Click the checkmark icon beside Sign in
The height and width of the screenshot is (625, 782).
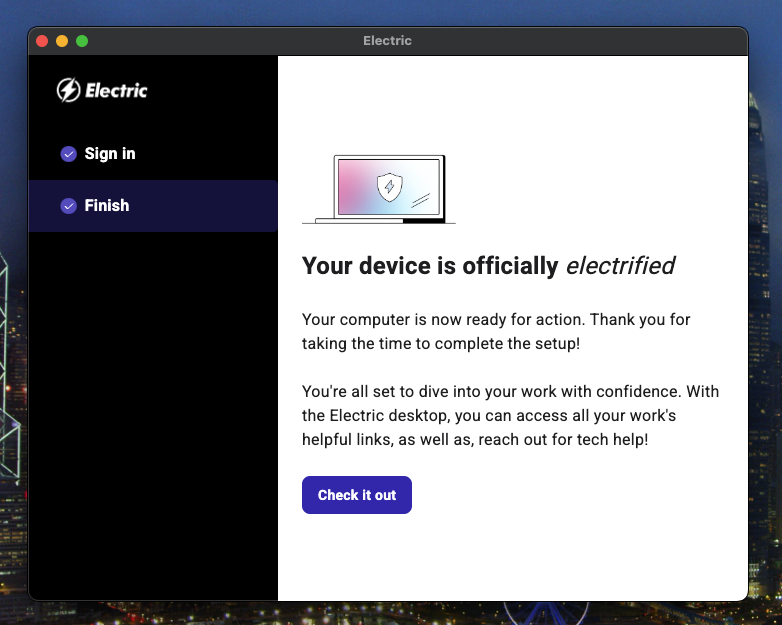point(69,154)
